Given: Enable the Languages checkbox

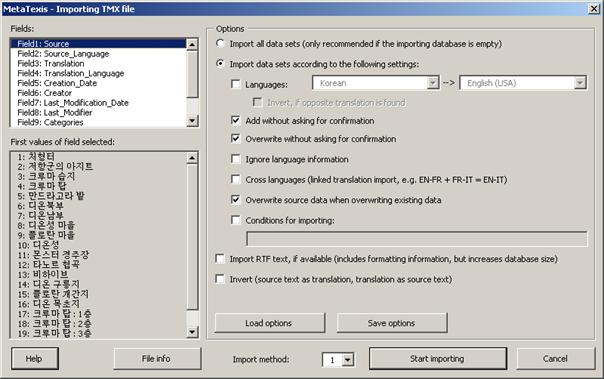Looking at the screenshot, I should click(235, 84).
